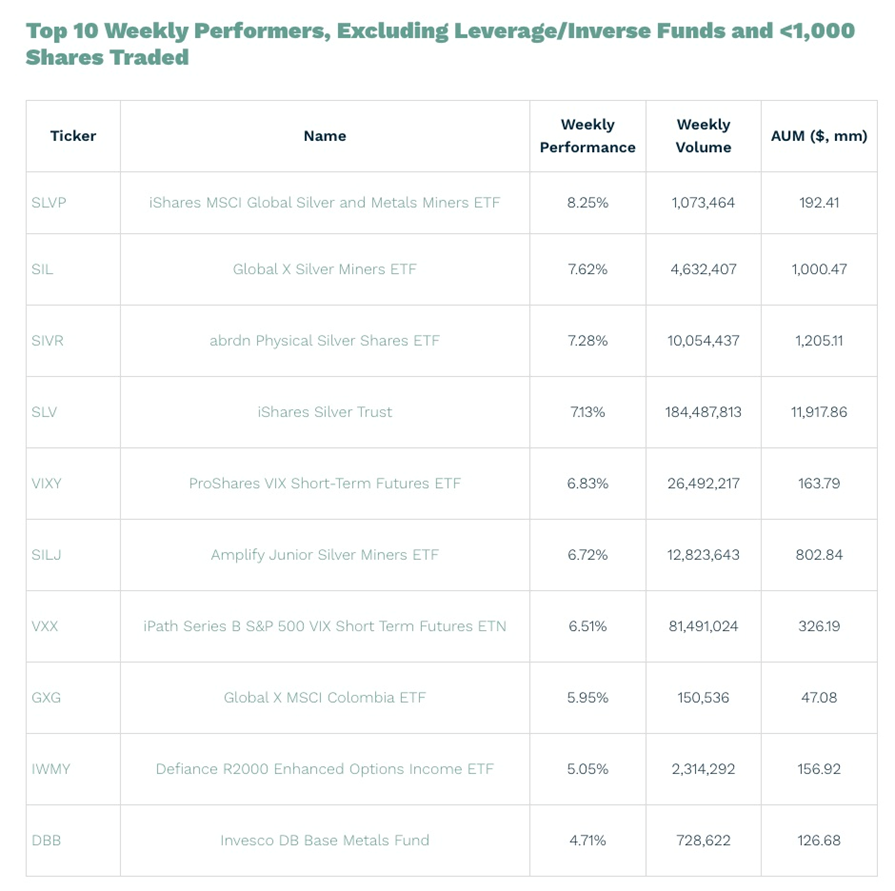895x891 pixels.
Task: Click the AUM ($, mm) column header
Action: point(818,136)
